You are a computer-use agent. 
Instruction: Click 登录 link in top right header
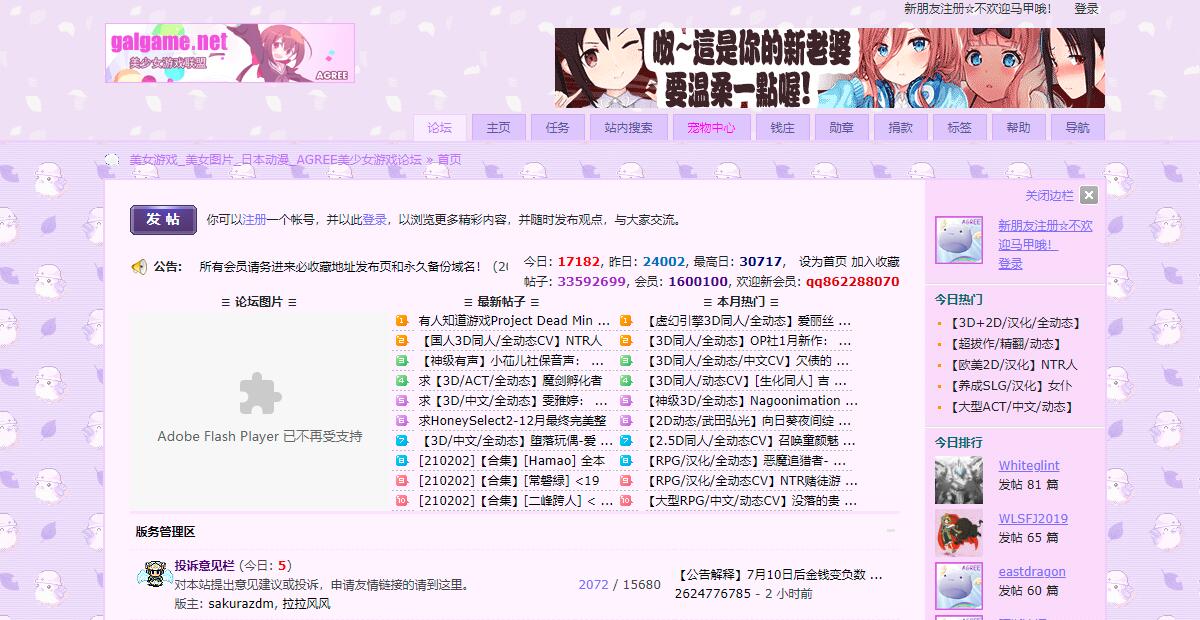click(x=1086, y=9)
